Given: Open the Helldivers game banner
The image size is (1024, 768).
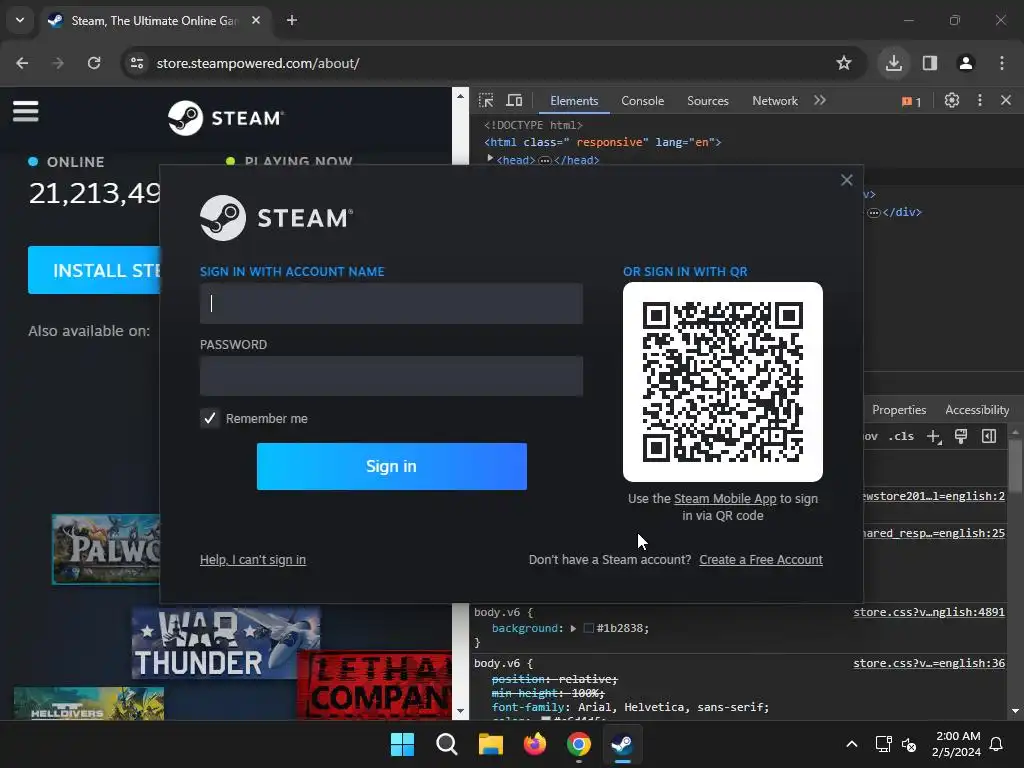Looking at the screenshot, I should pos(89,703).
